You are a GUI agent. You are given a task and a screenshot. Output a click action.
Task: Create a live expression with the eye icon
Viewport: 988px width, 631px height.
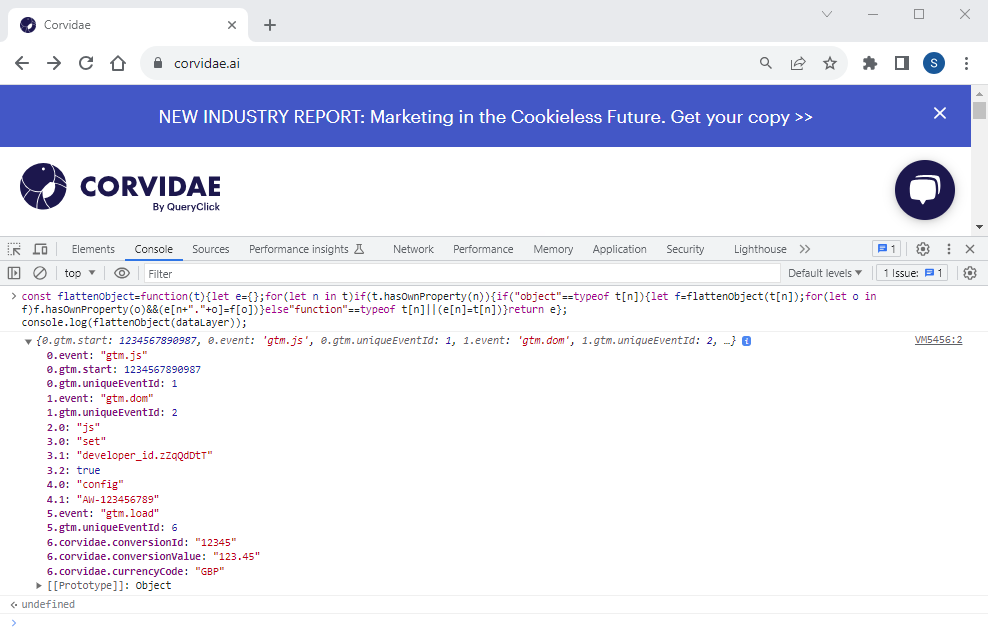tap(122, 273)
